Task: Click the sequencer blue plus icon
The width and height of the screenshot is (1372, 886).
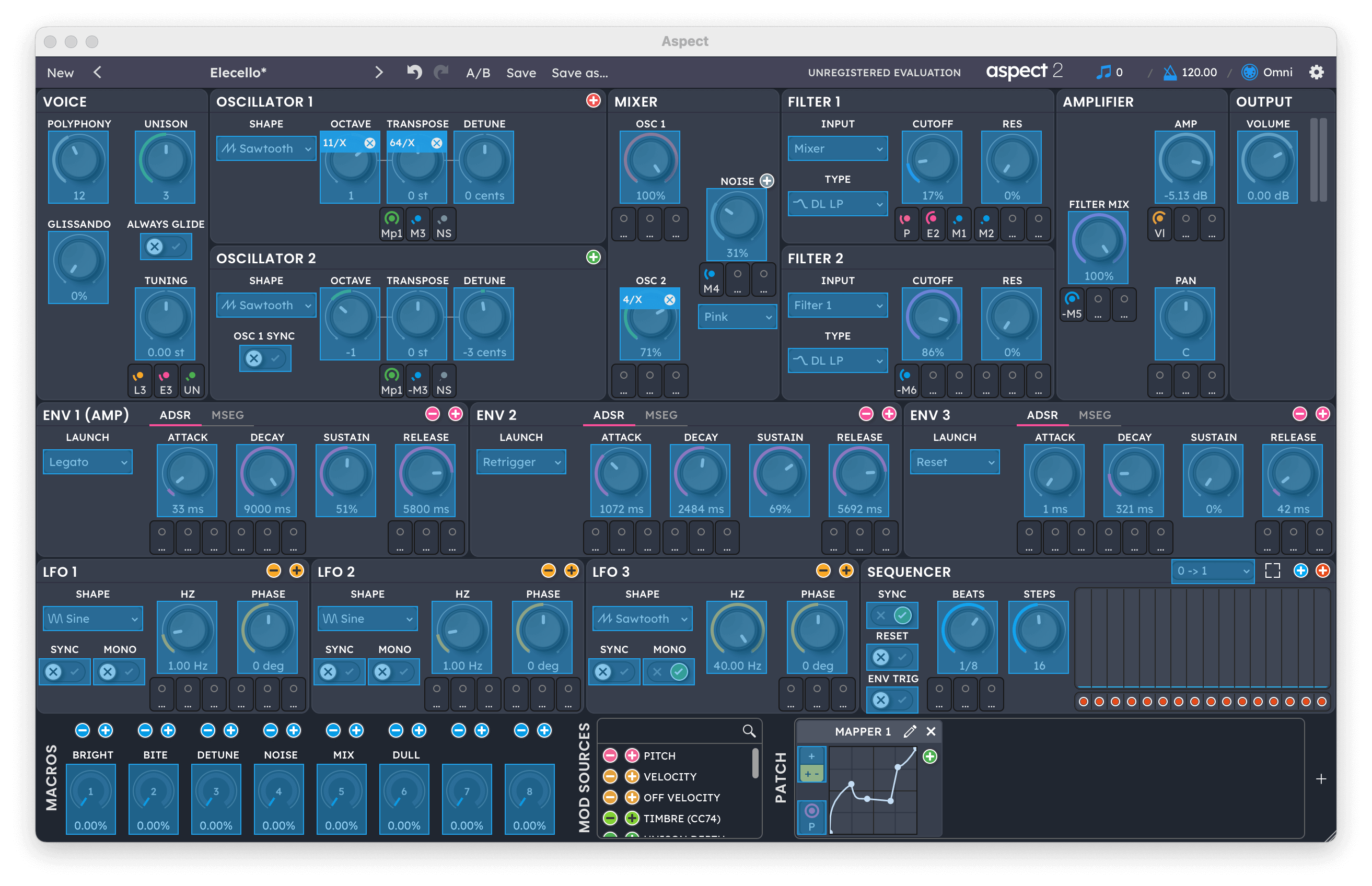Action: click(x=1300, y=570)
